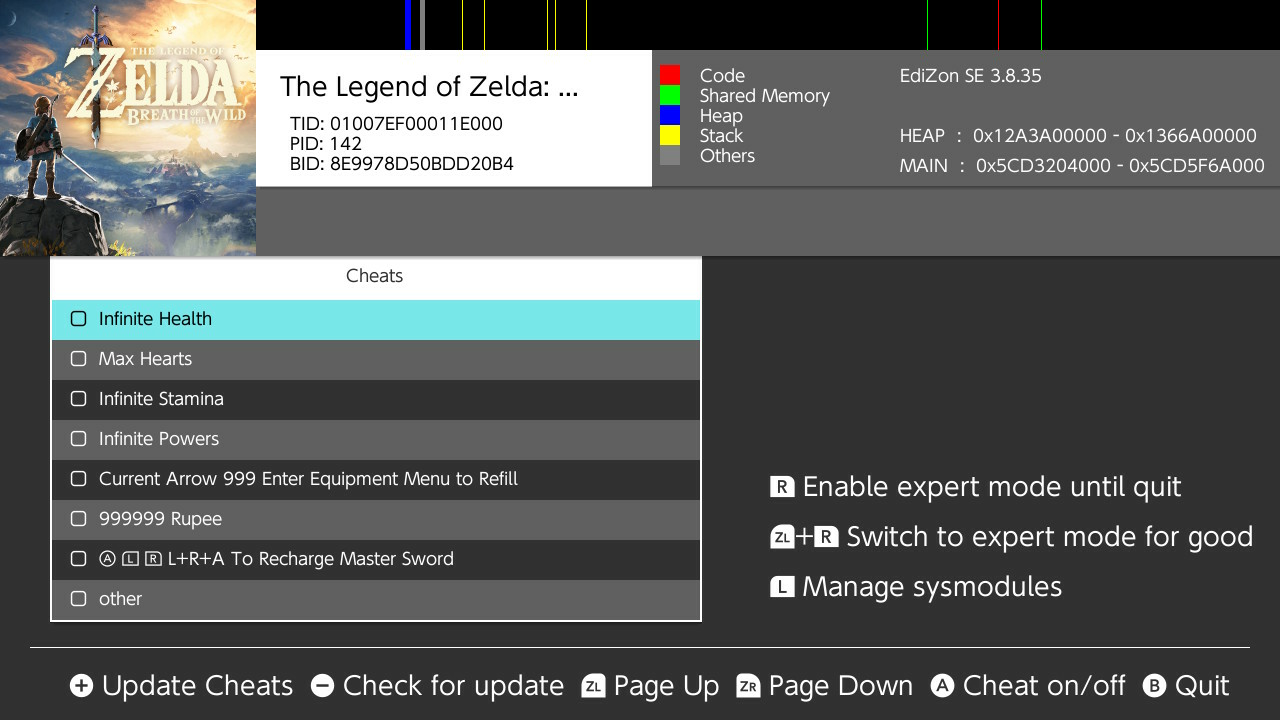
Task: Select the Current Arrow 999 row text
Action: [x=308, y=479]
